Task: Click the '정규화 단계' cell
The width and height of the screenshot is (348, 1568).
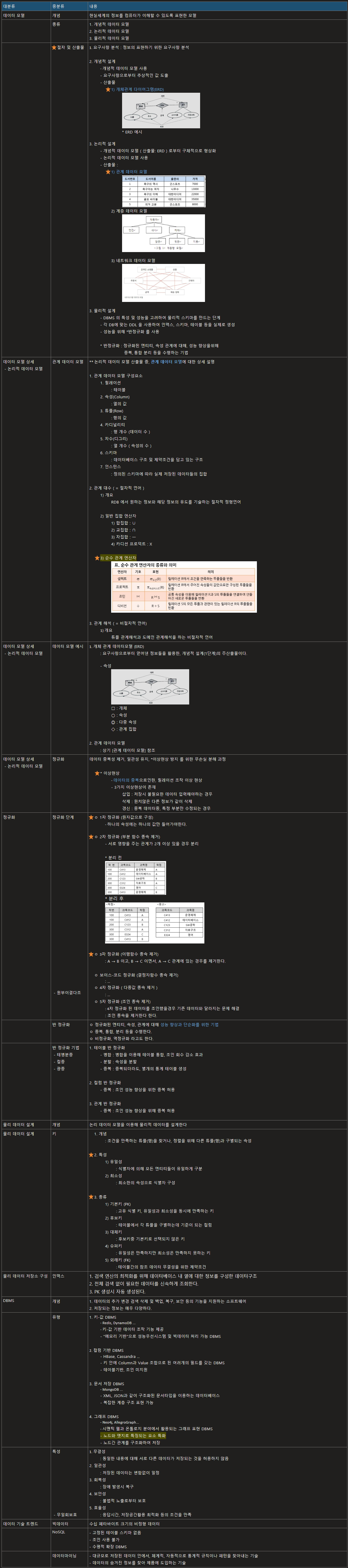Action: (x=63, y=818)
